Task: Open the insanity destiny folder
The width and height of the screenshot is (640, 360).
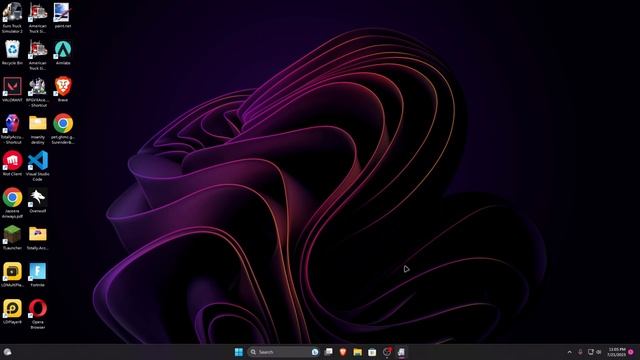Action: pos(38,129)
